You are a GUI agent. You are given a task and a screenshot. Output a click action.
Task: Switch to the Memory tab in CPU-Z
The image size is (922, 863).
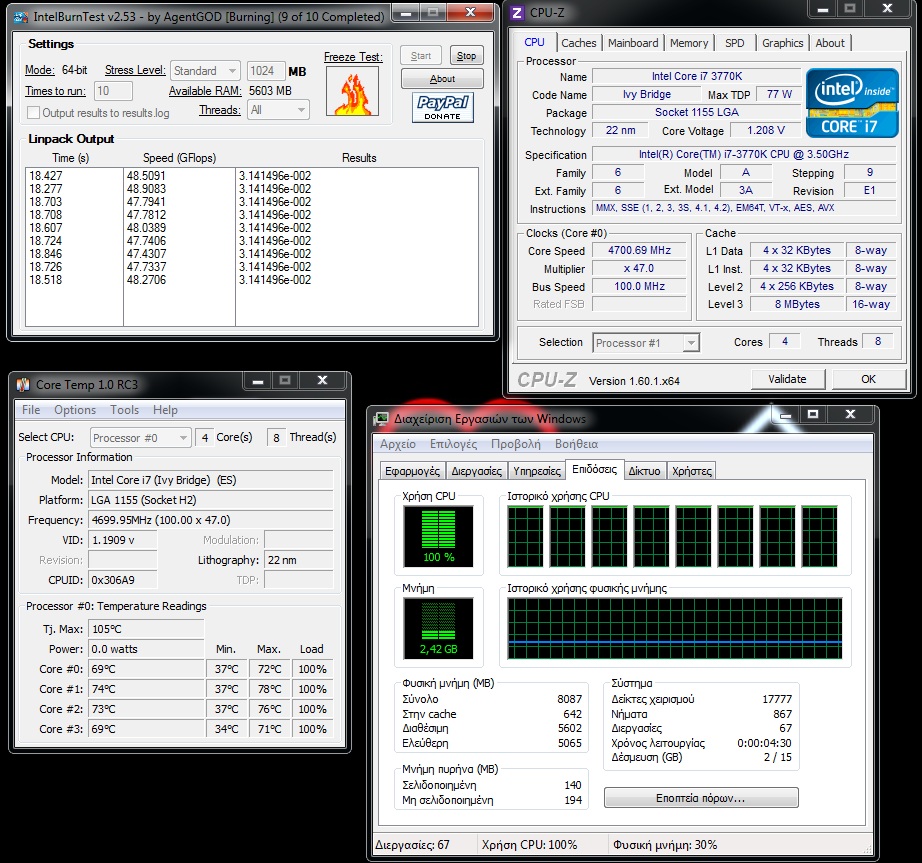click(689, 43)
